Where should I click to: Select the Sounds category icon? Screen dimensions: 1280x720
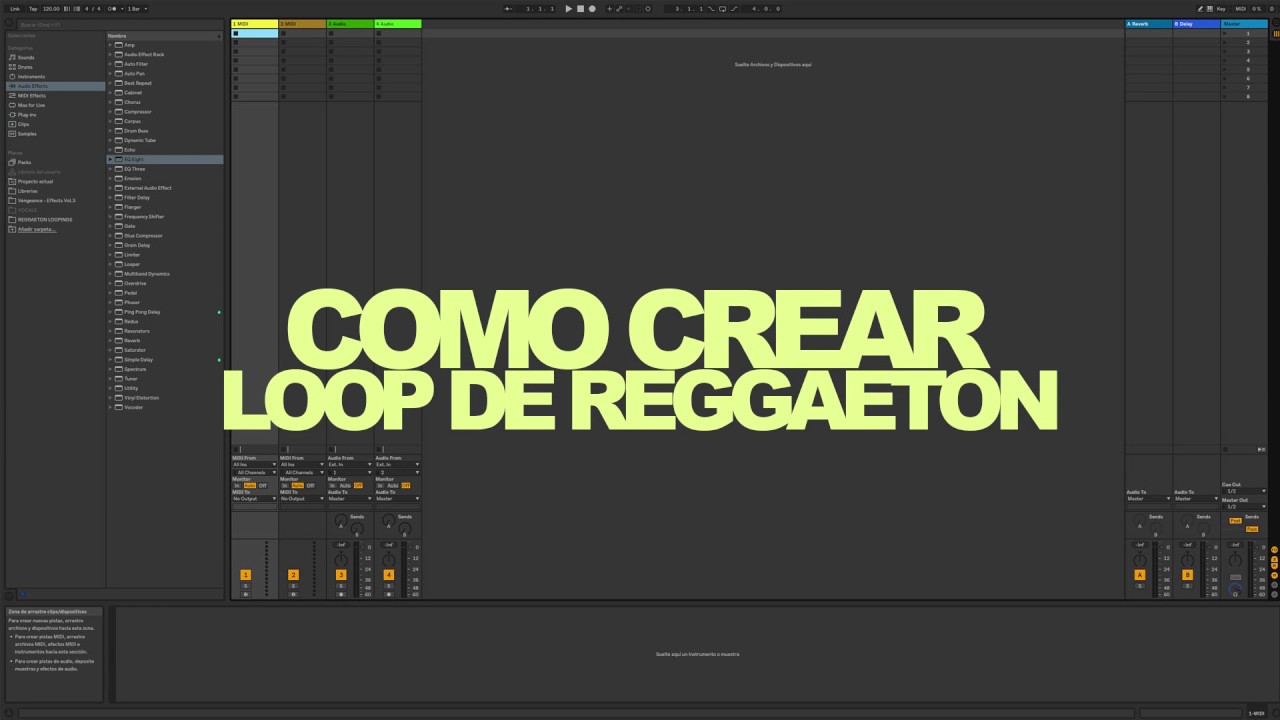(x=11, y=57)
